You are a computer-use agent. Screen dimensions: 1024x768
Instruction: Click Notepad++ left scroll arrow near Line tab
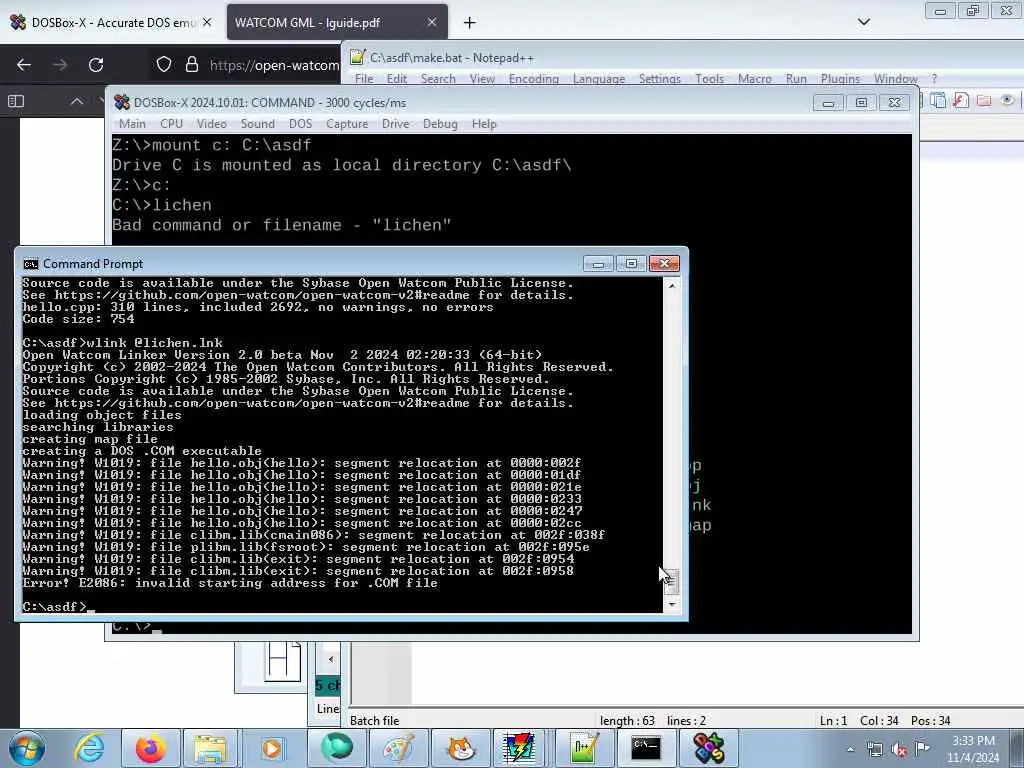[x=330, y=659]
